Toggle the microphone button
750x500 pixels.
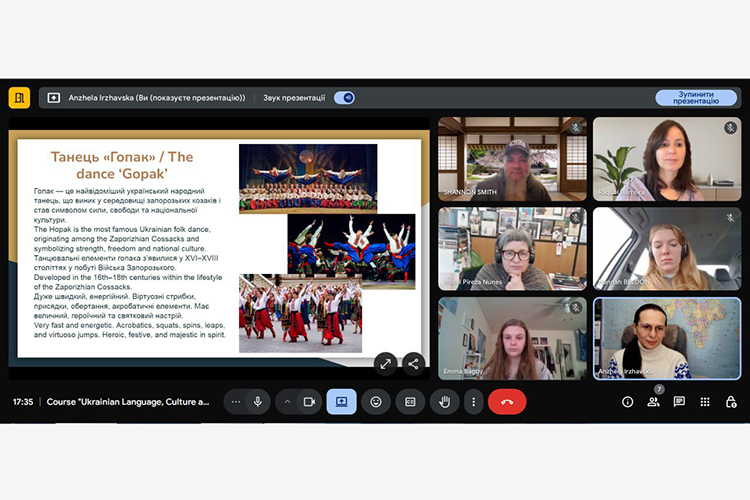[258, 401]
